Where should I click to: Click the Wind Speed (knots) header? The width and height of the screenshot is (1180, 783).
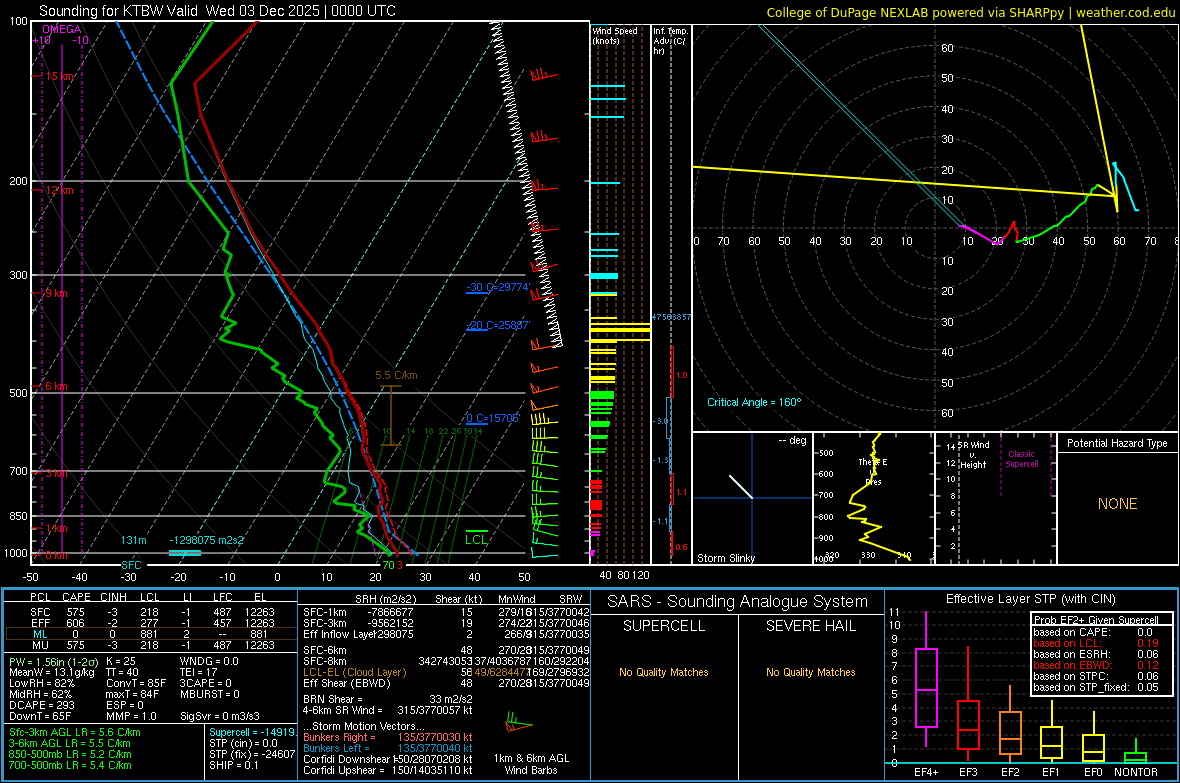coord(615,35)
